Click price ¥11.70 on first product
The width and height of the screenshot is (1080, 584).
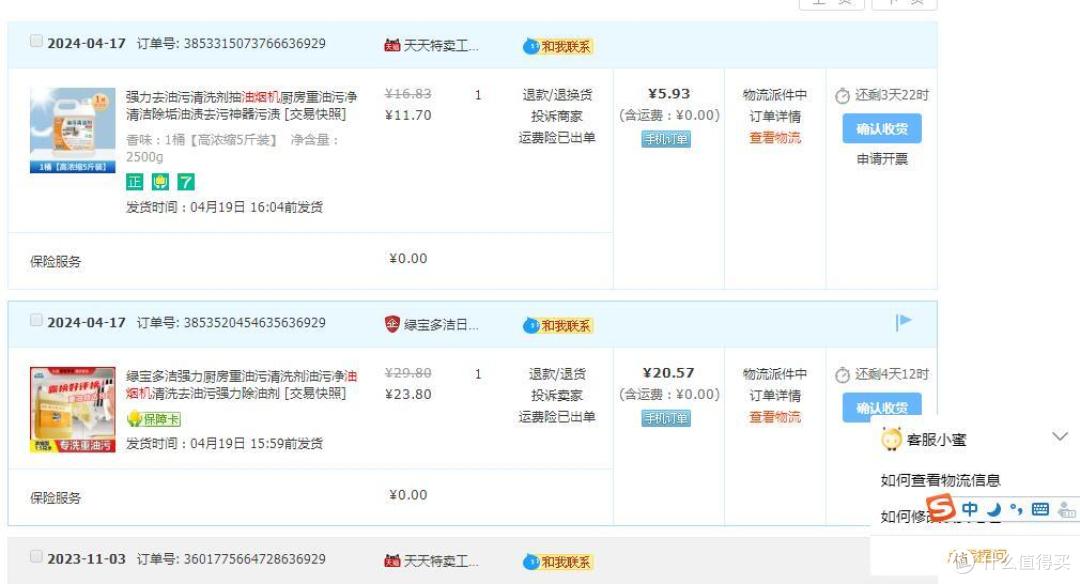(408, 115)
